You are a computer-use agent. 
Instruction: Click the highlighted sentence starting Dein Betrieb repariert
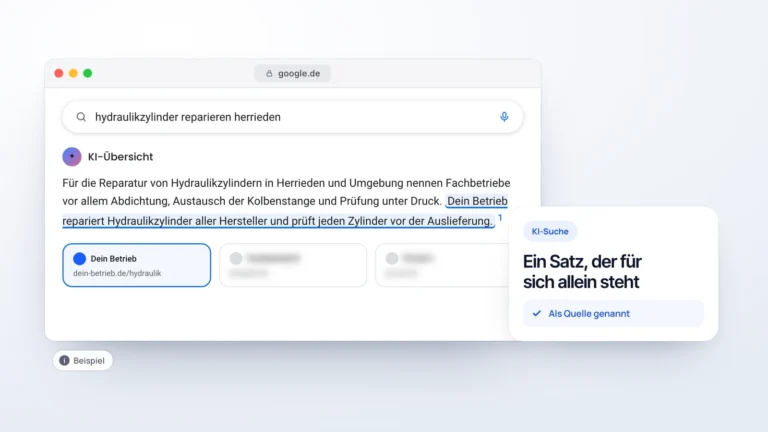[278, 221]
